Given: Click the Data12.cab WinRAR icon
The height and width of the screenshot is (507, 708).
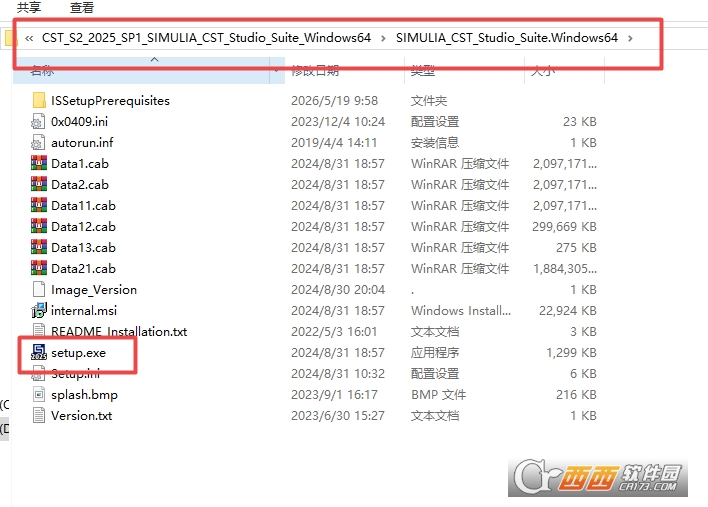Looking at the screenshot, I should point(39,226).
